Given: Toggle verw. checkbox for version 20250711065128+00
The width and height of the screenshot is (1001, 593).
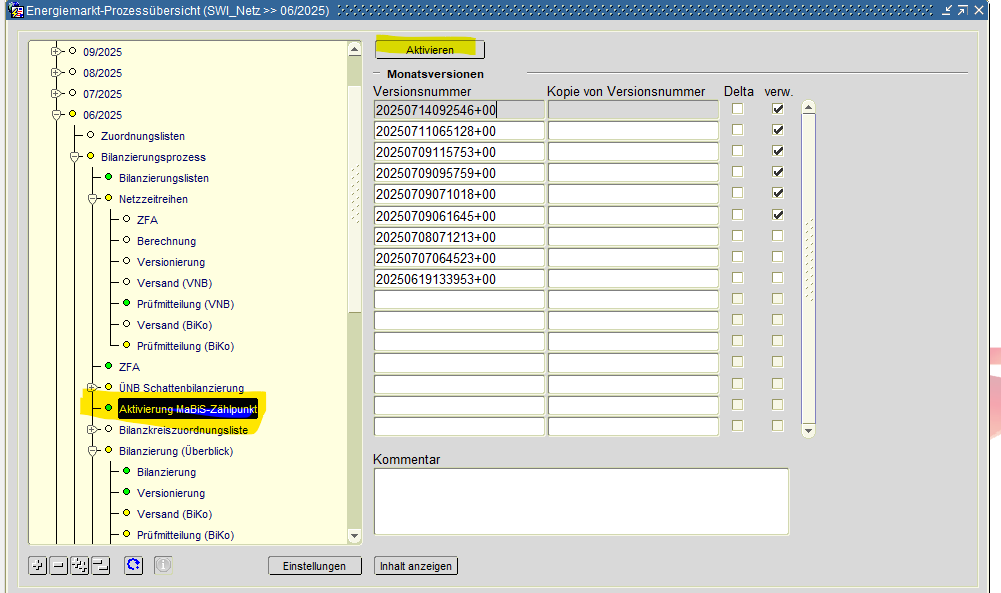Looking at the screenshot, I should [777, 131].
